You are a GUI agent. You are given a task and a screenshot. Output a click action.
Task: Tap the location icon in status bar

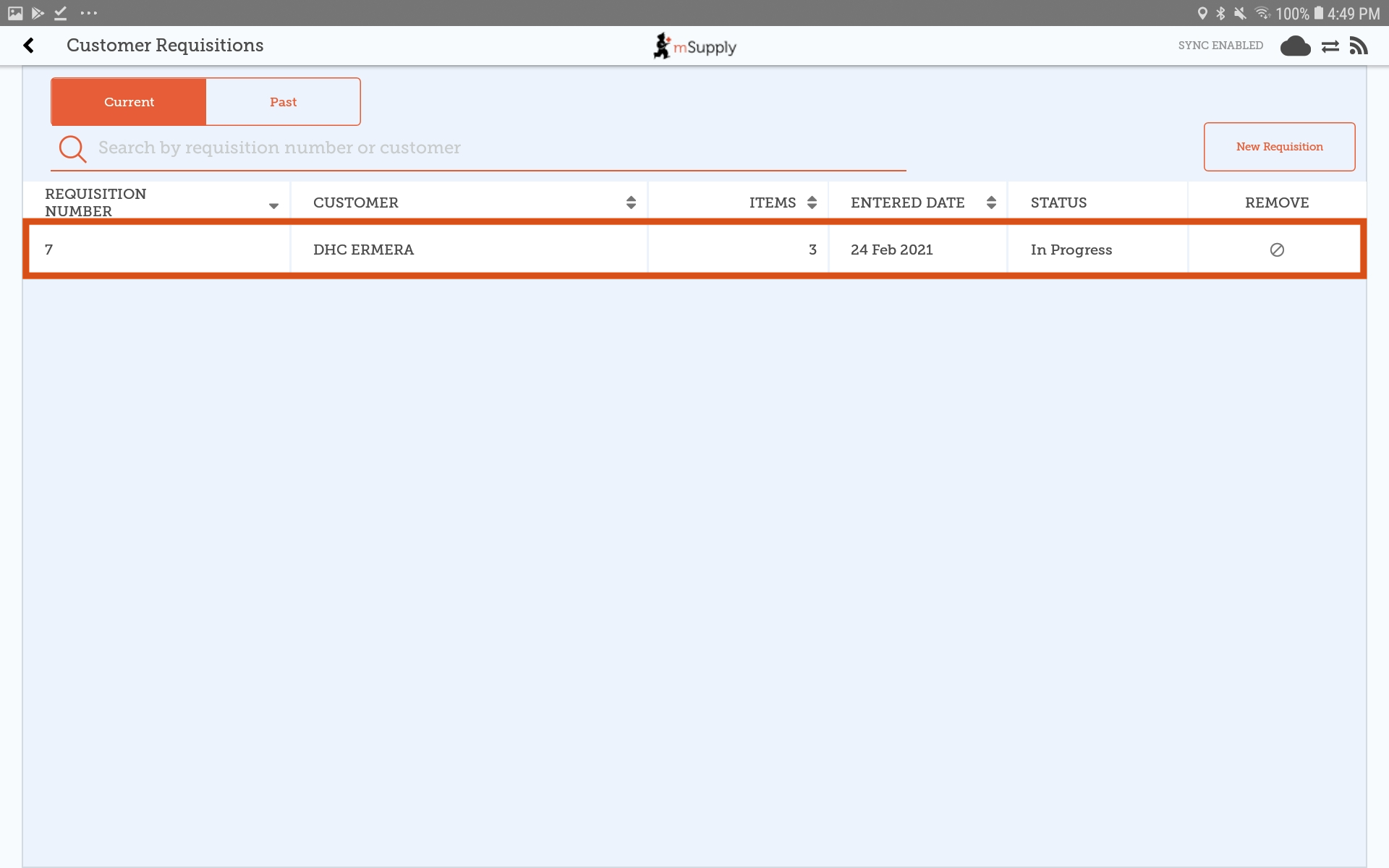pos(1202,13)
